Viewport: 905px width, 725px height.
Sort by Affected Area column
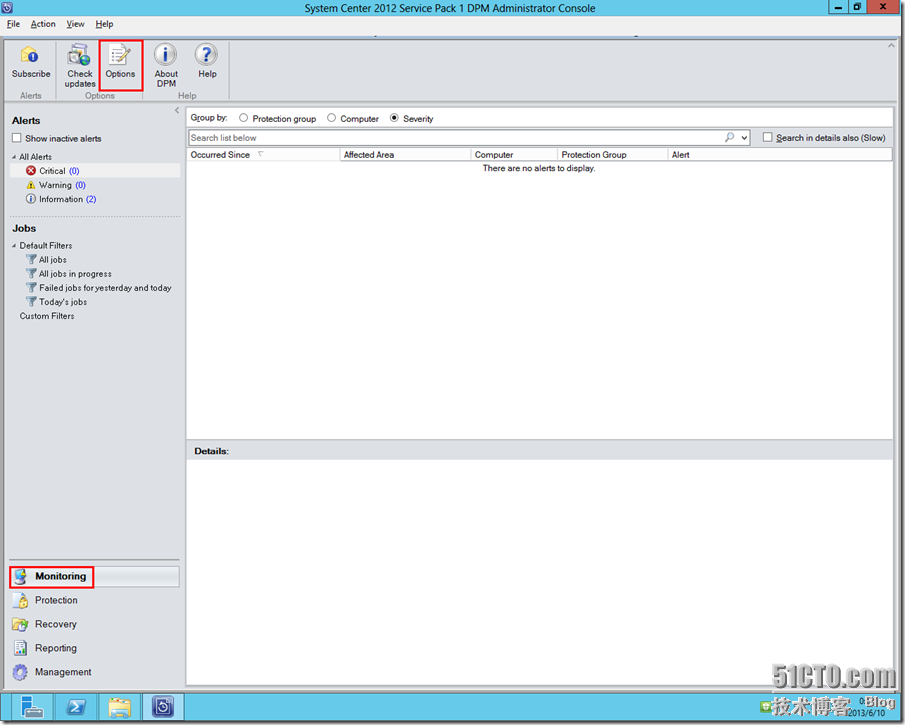(405, 155)
